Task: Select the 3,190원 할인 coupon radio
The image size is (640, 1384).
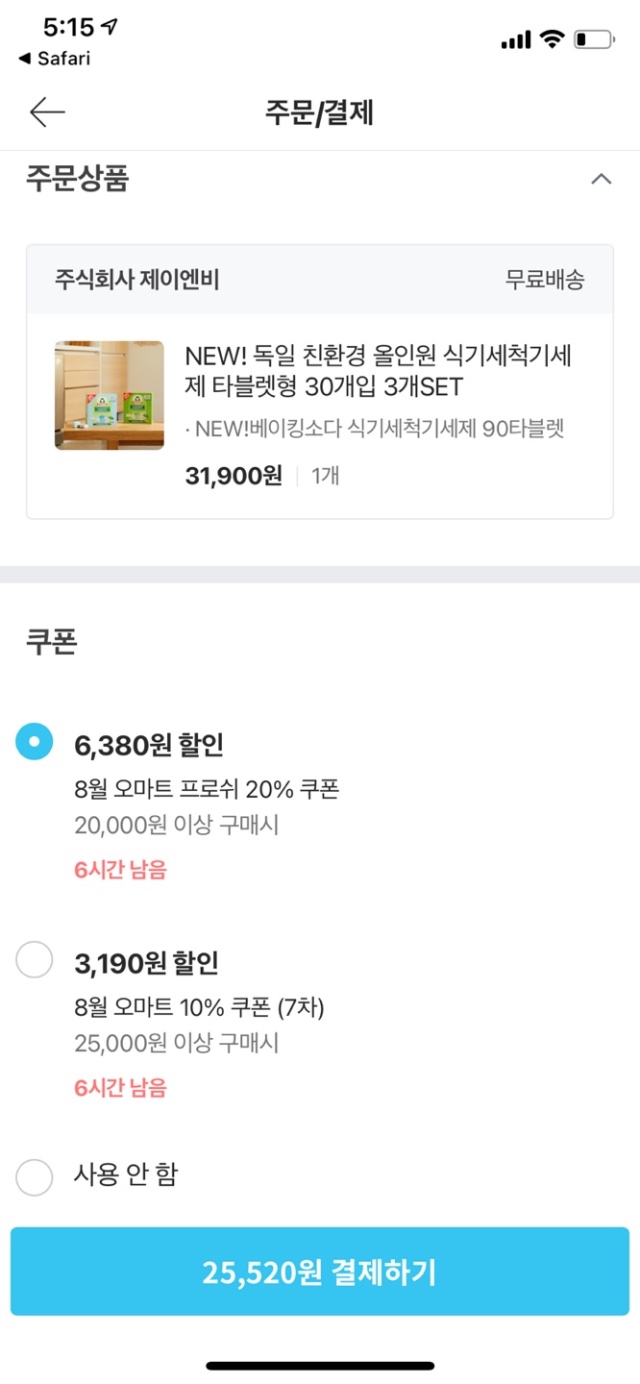Action: 34,961
